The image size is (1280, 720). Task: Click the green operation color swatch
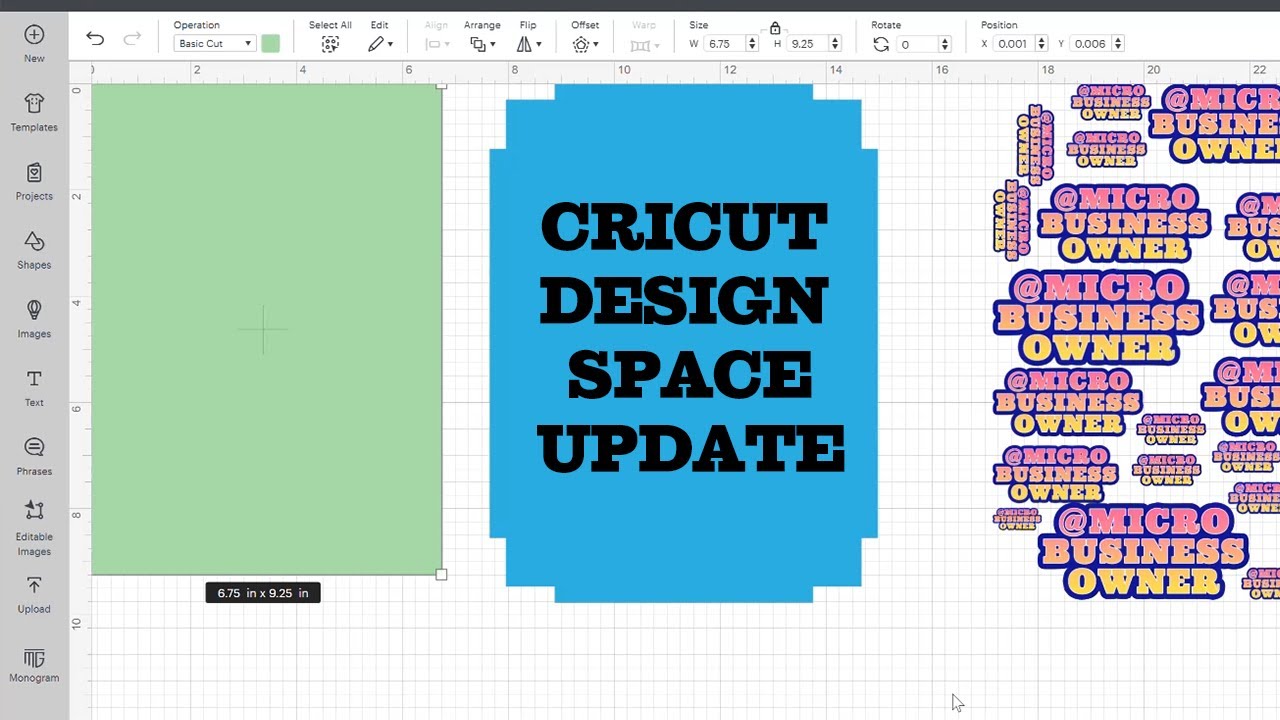[x=271, y=44]
